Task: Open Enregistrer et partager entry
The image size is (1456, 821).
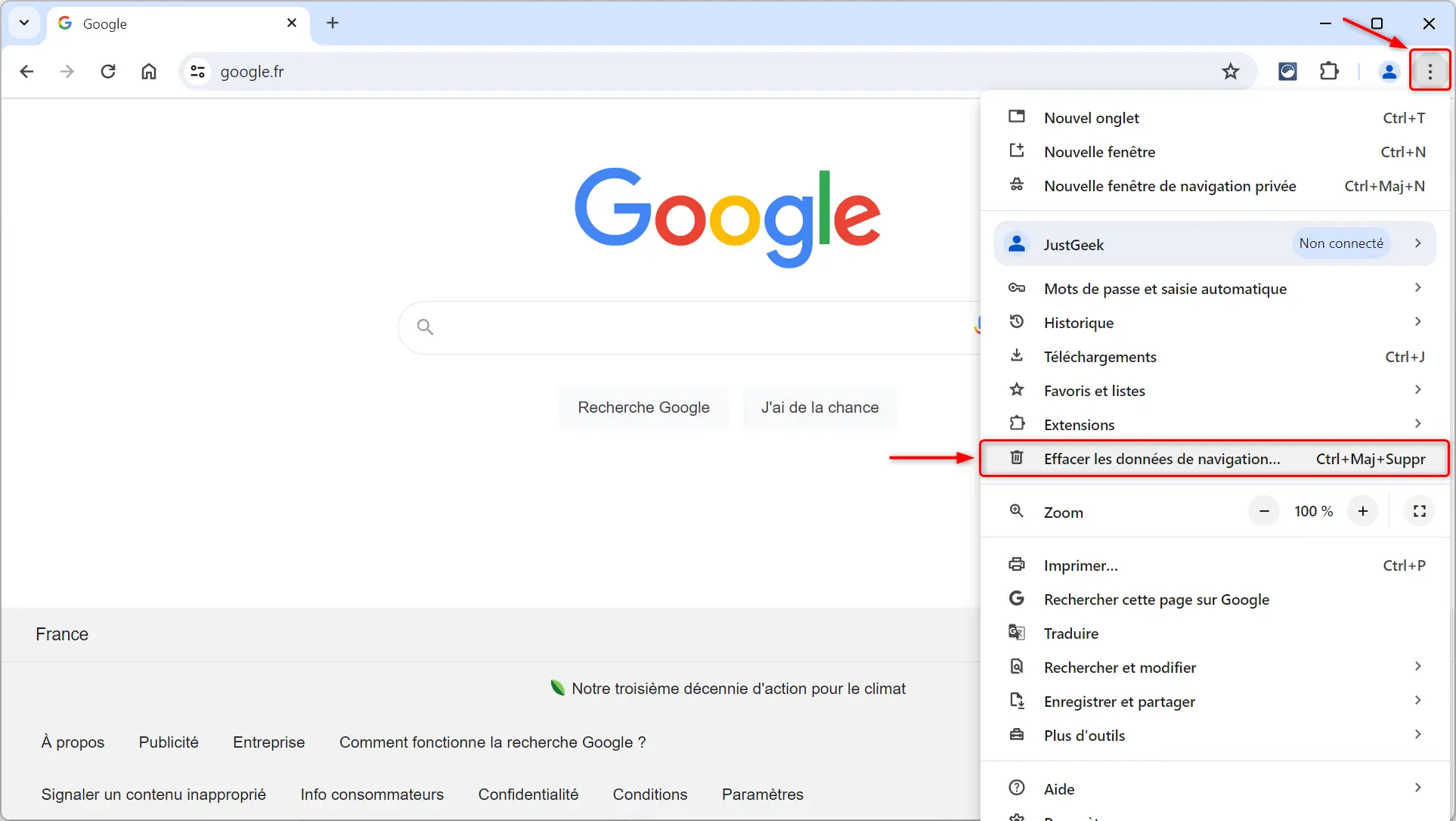Action: (1216, 702)
